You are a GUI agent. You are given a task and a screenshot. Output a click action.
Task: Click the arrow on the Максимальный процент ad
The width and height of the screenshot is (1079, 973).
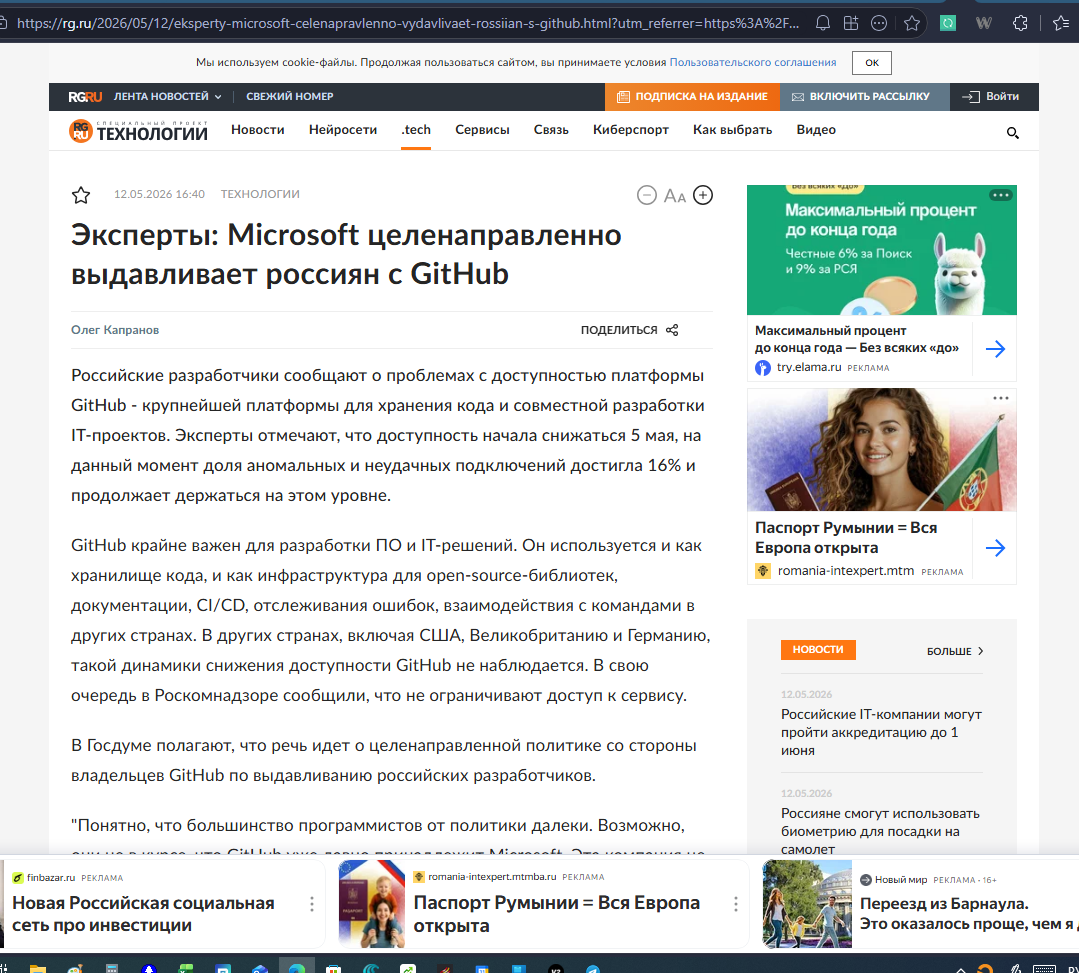click(x=995, y=349)
